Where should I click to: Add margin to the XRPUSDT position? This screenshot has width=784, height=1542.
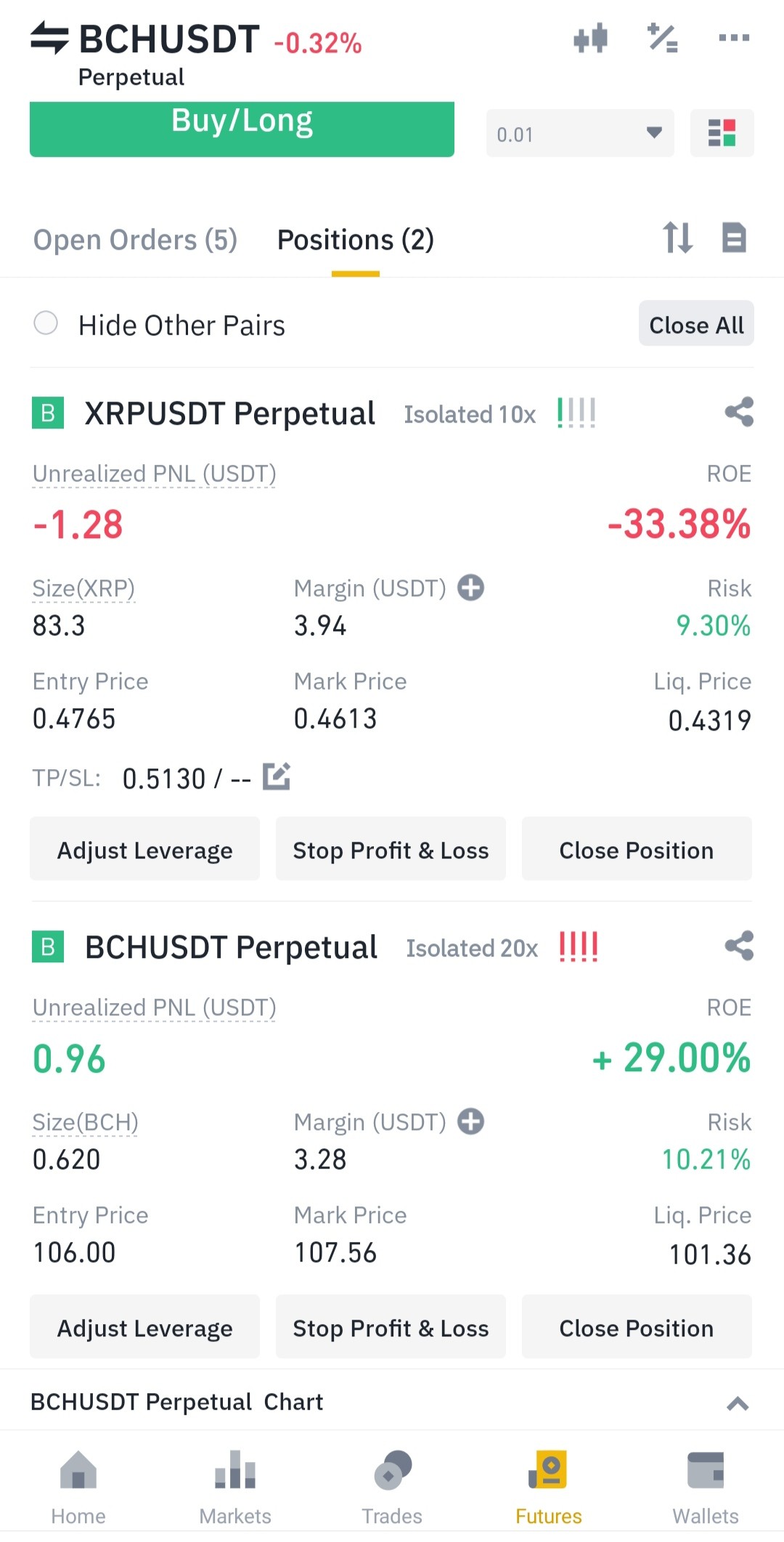(x=470, y=588)
